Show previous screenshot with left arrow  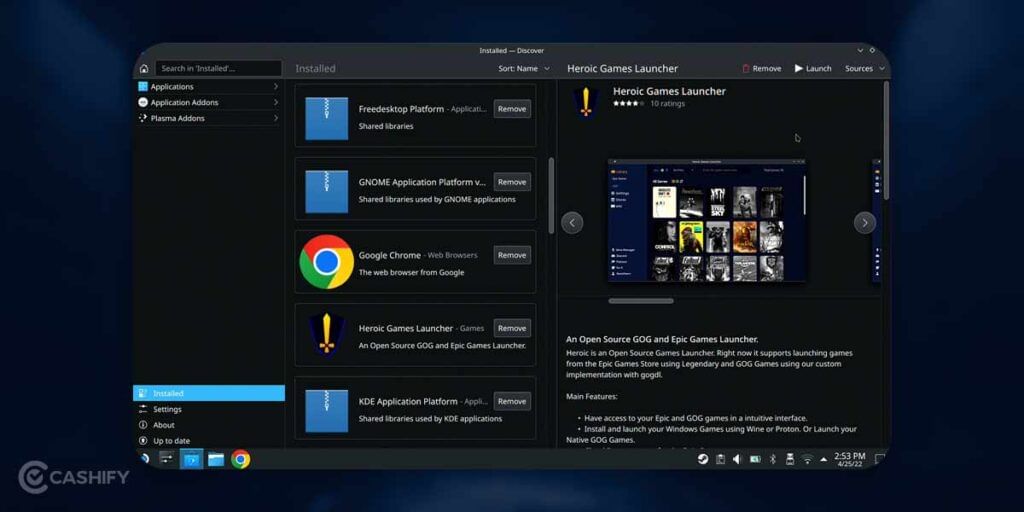click(572, 223)
